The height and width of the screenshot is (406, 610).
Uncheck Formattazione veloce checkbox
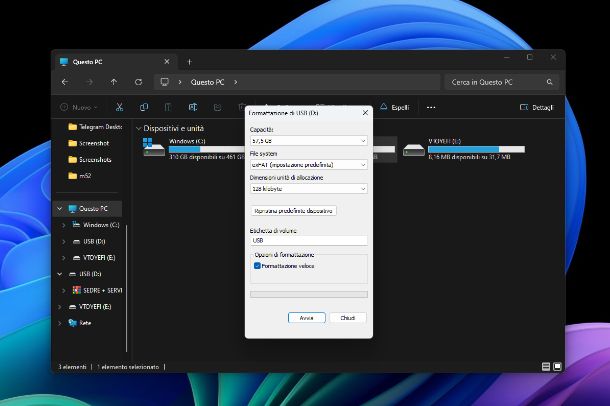257,266
